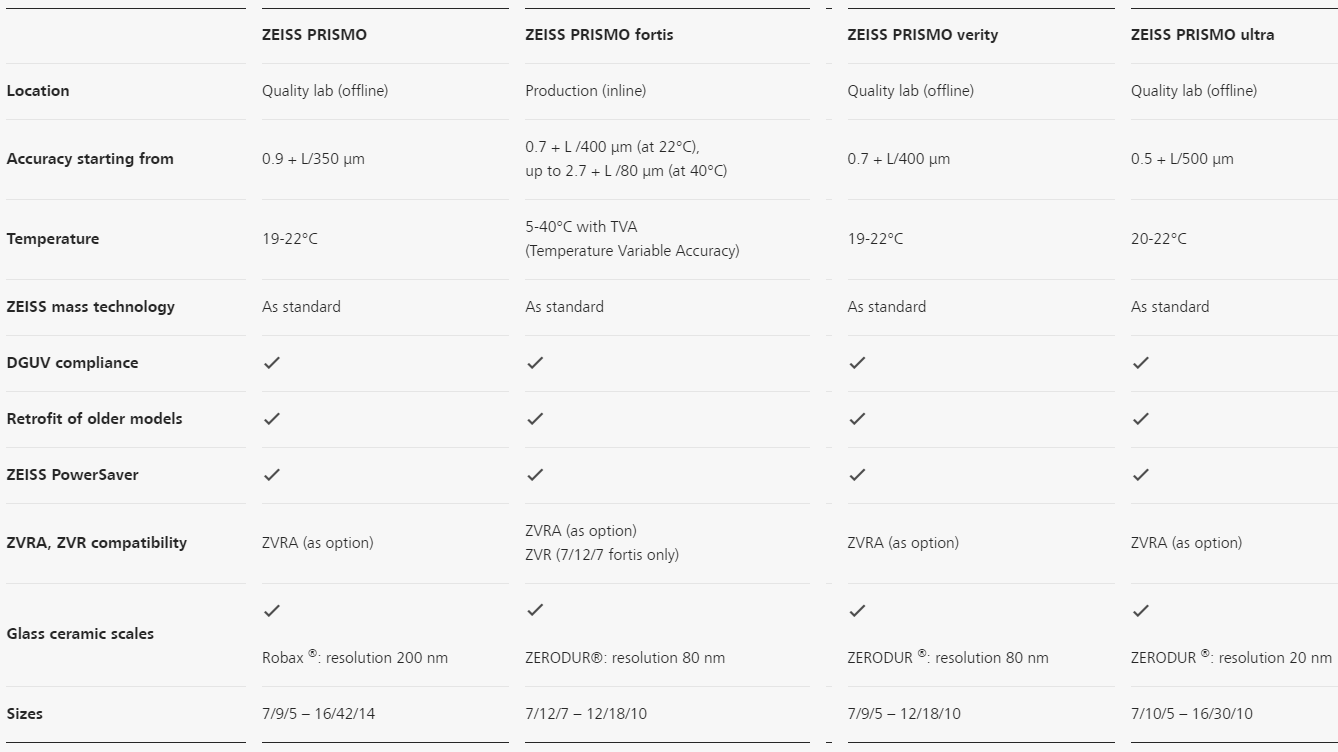The width and height of the screenshot is (1338, 752).
Task: Click the "Robax: resolution 200 nm" text
Action: 355,658
